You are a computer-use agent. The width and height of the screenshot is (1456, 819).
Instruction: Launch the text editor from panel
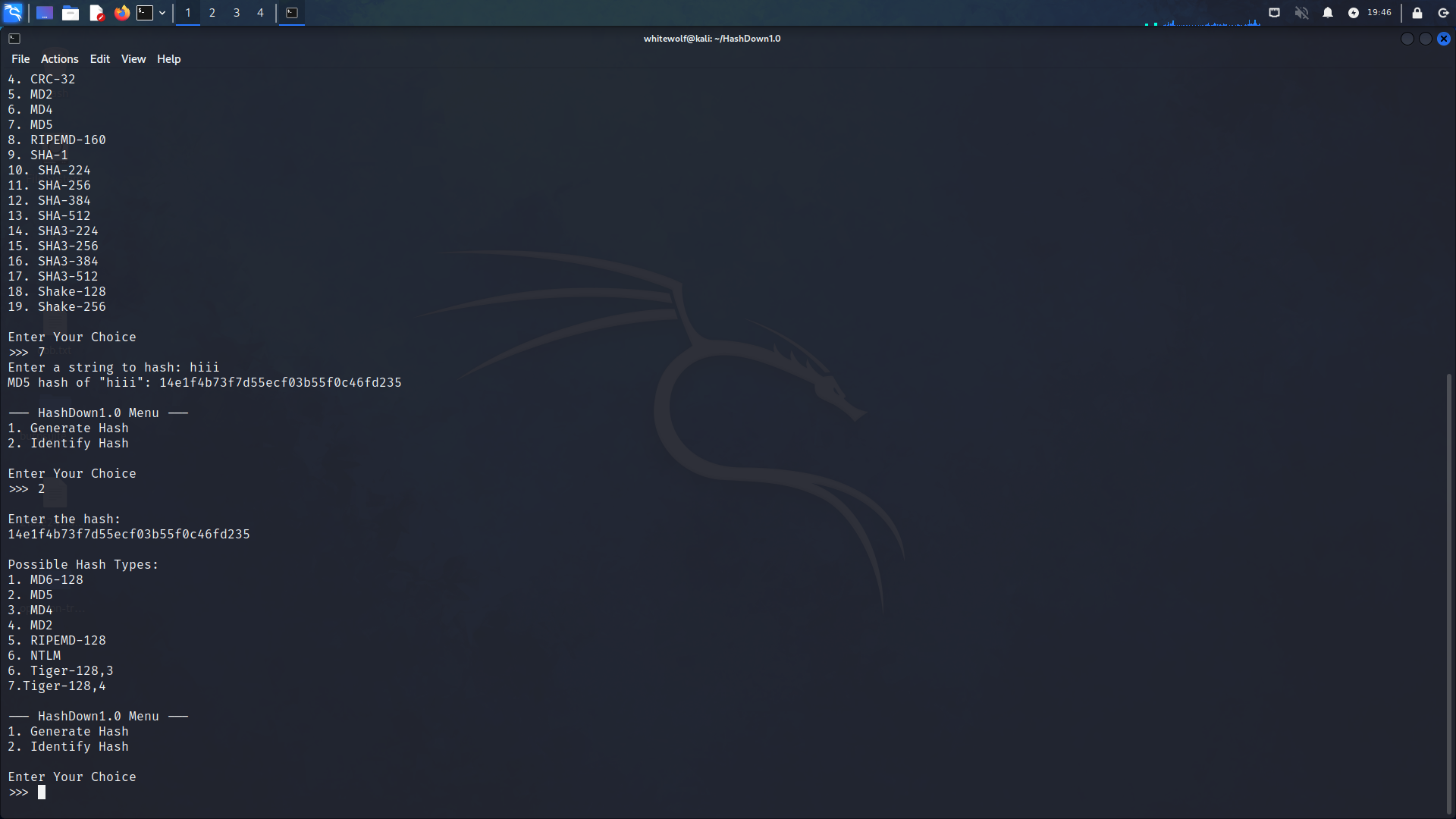[x=96, y=12]
